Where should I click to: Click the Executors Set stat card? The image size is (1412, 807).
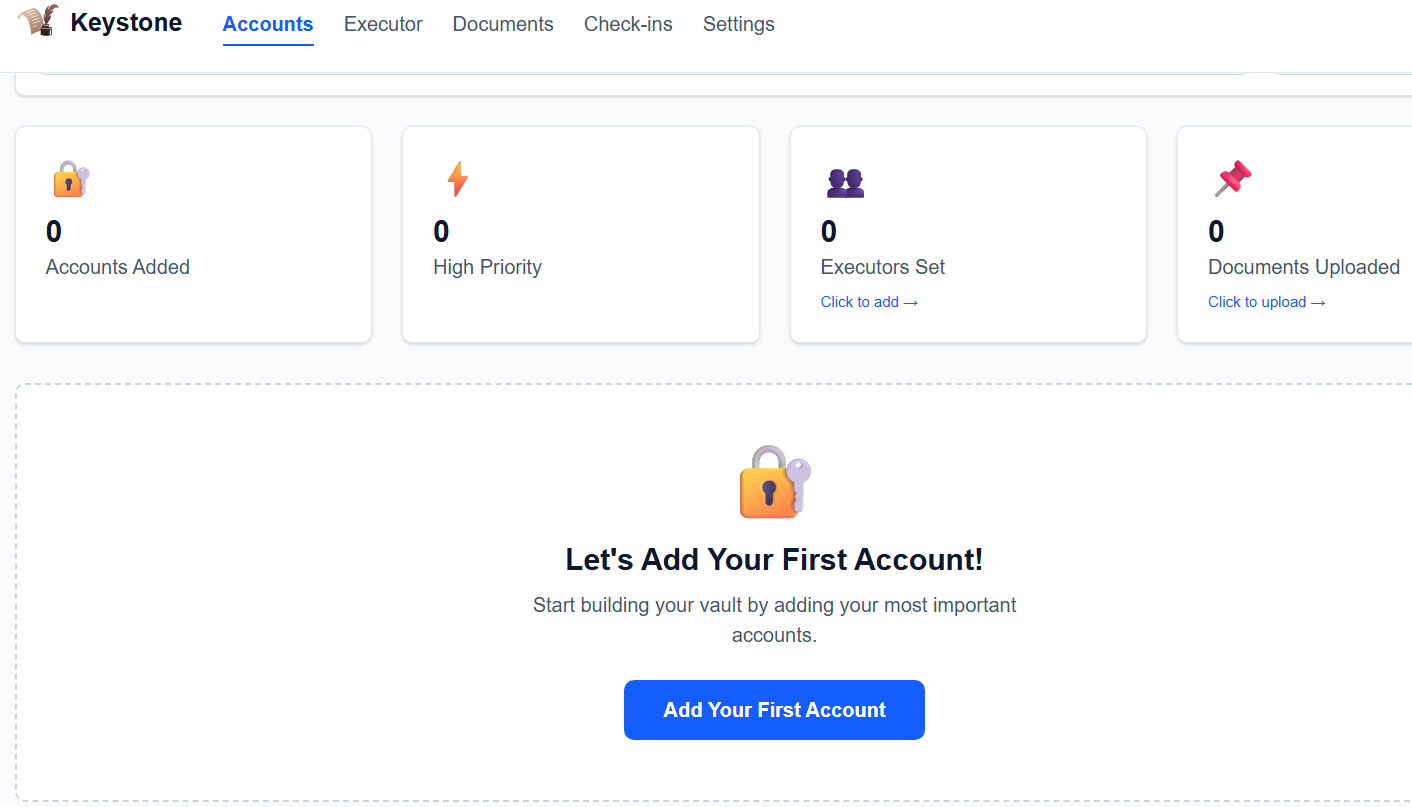point(967,234)
